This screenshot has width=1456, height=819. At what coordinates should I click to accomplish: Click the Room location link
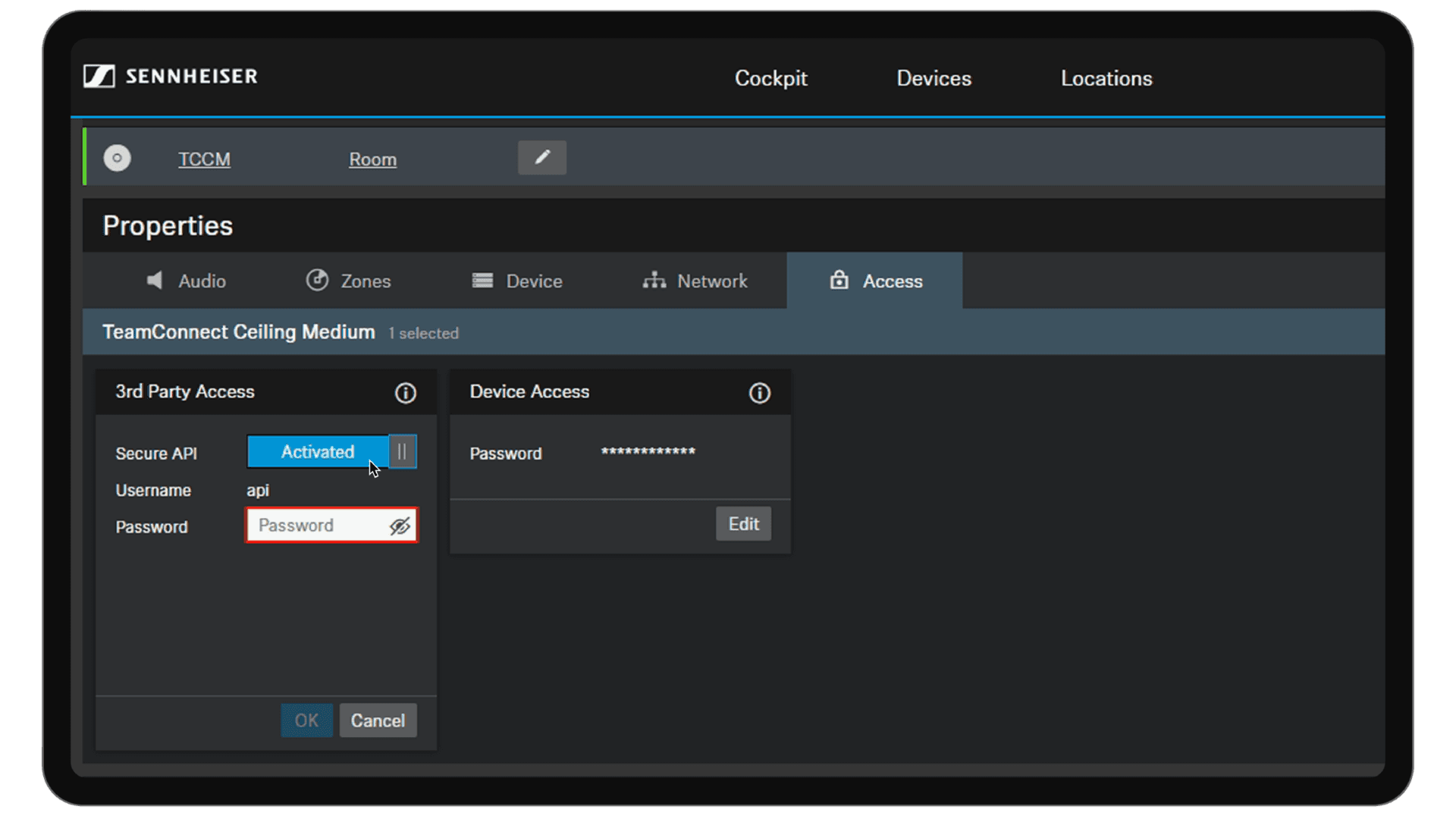(372, 159)
